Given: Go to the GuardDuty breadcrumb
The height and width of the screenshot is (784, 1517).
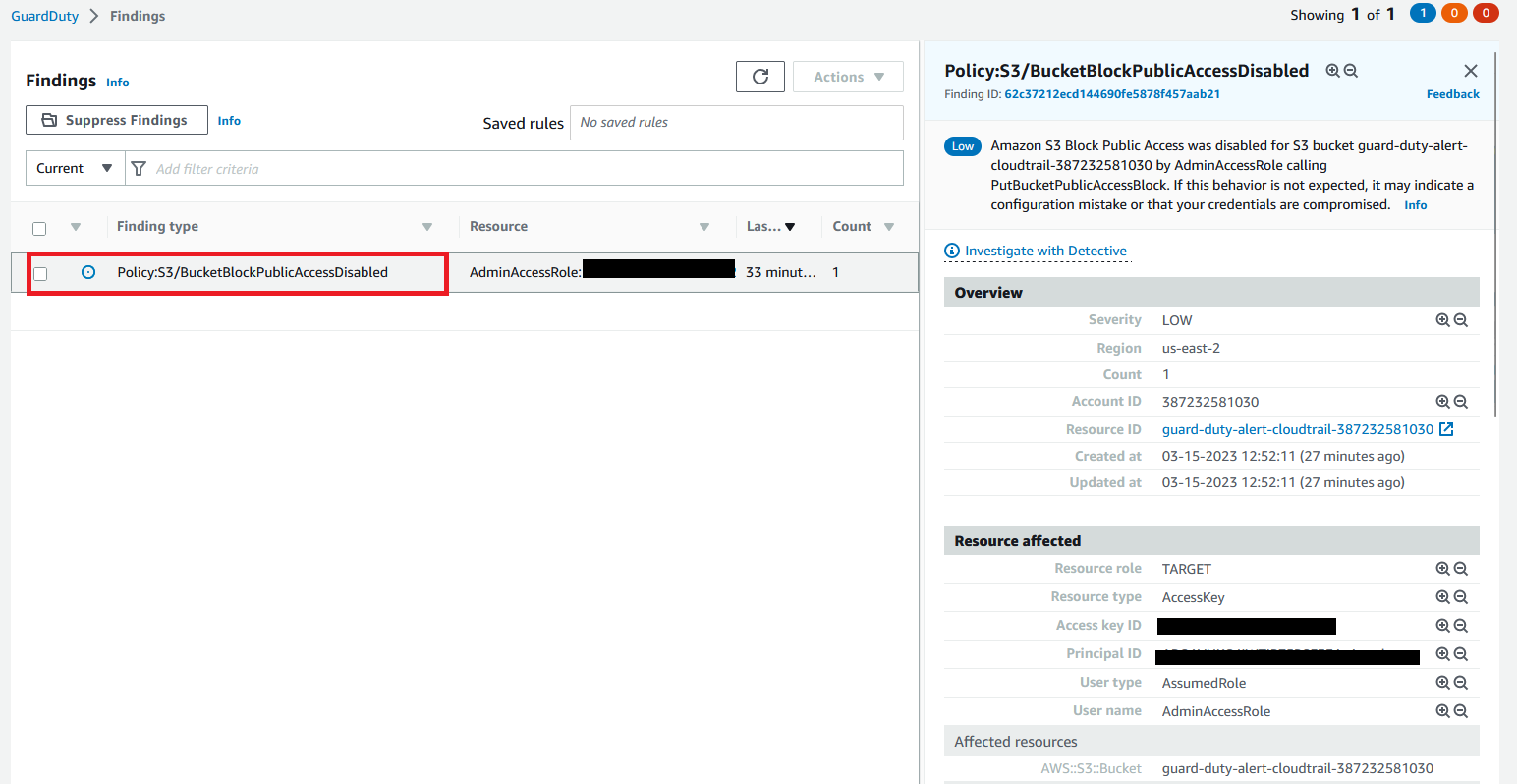Looking at the screenshot, I should [45, 16].
